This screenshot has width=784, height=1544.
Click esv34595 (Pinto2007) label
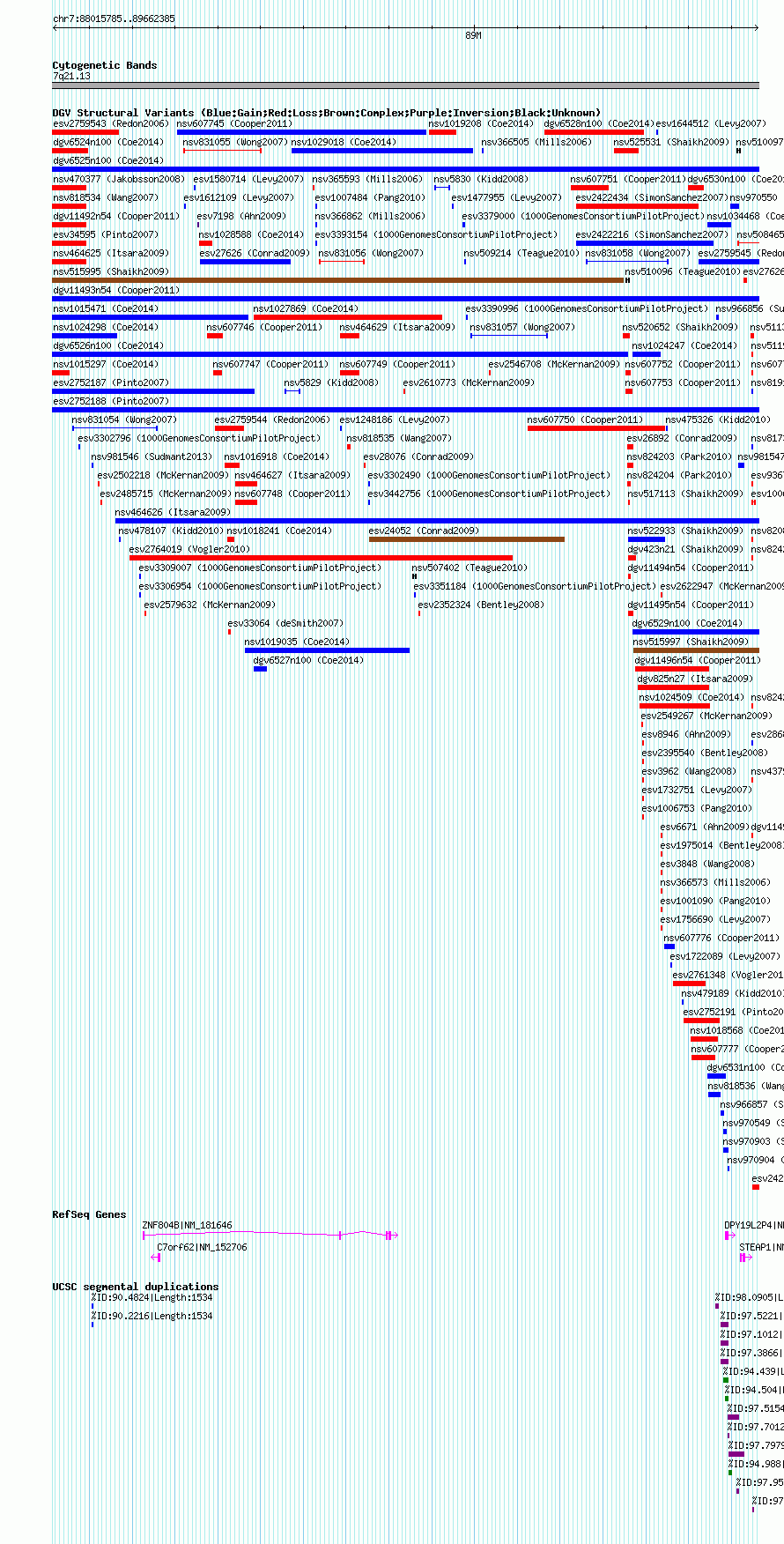tap(106, 235)
